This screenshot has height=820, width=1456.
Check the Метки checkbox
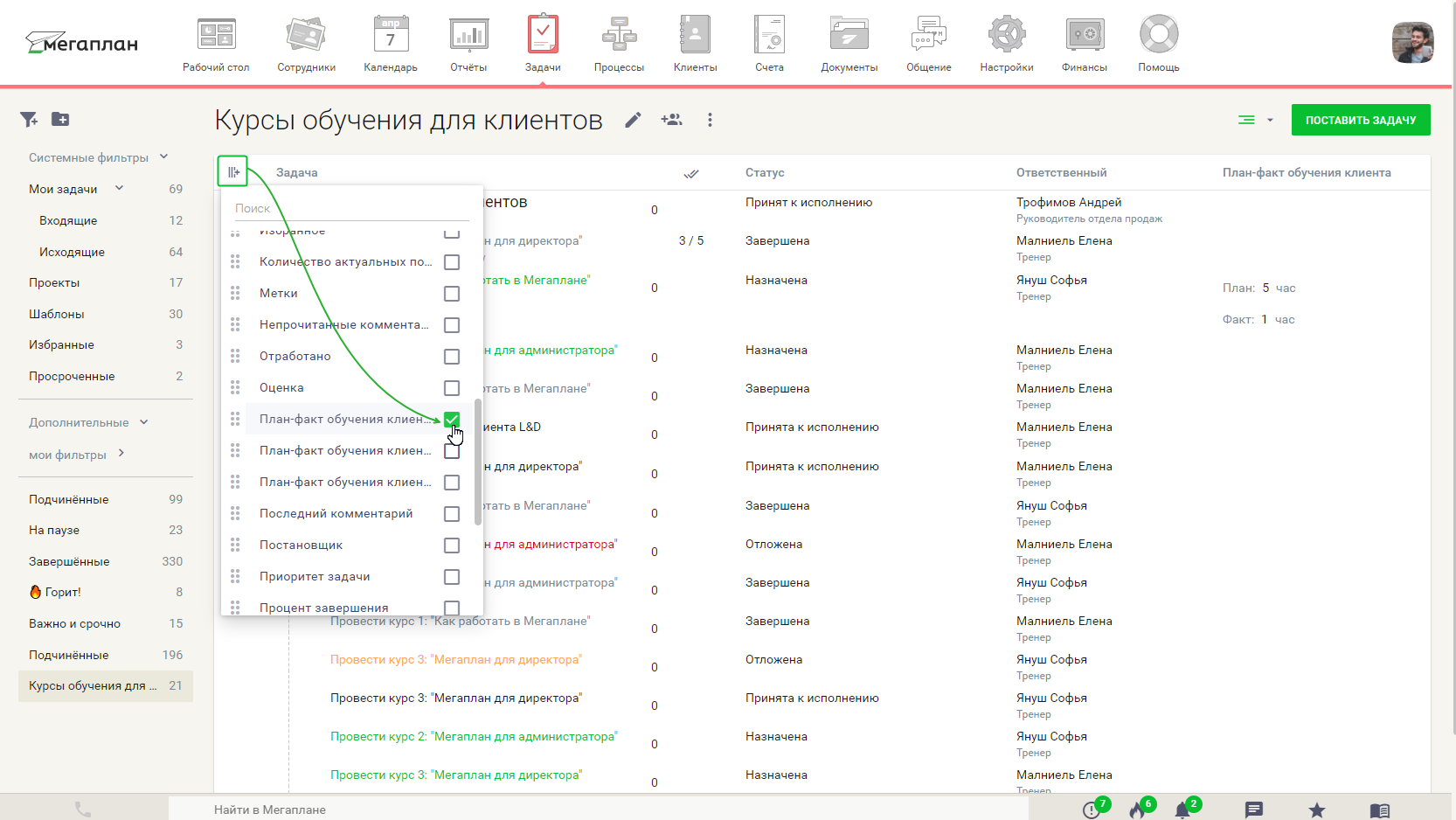(x=452, y=294)
